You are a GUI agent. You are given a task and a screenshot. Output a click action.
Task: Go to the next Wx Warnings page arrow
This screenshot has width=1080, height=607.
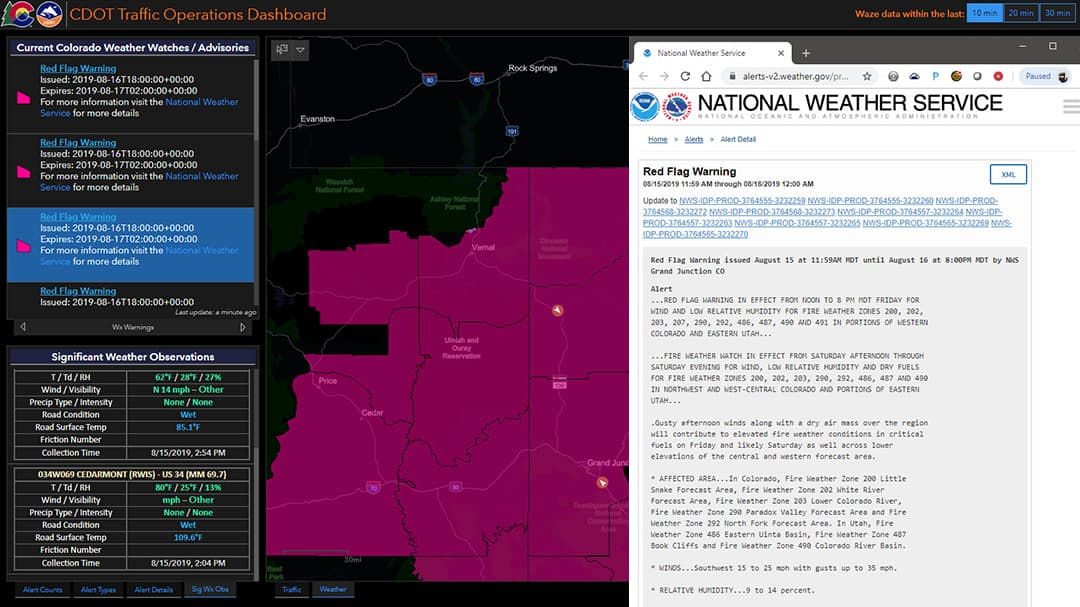(x=242, y=327)
